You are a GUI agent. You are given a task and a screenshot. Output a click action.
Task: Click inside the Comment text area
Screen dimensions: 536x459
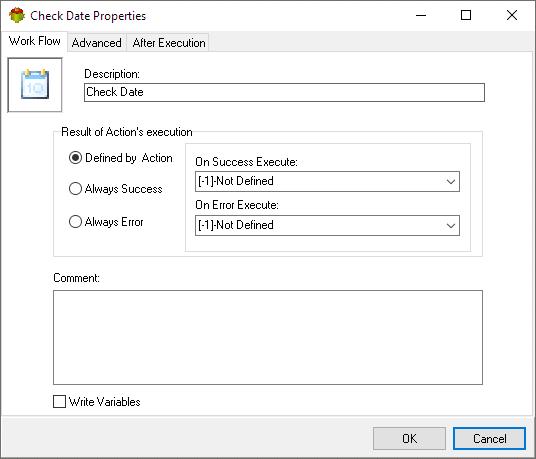coord(268,337)
